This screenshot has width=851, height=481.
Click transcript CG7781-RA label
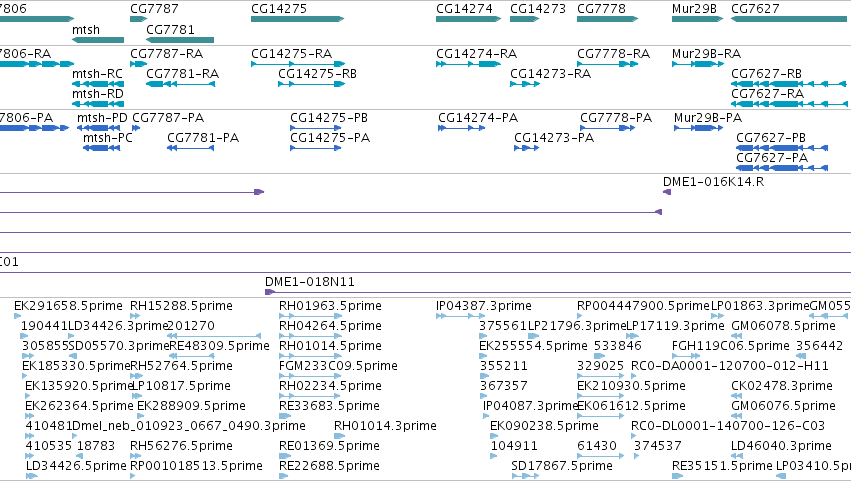point(183,74)
